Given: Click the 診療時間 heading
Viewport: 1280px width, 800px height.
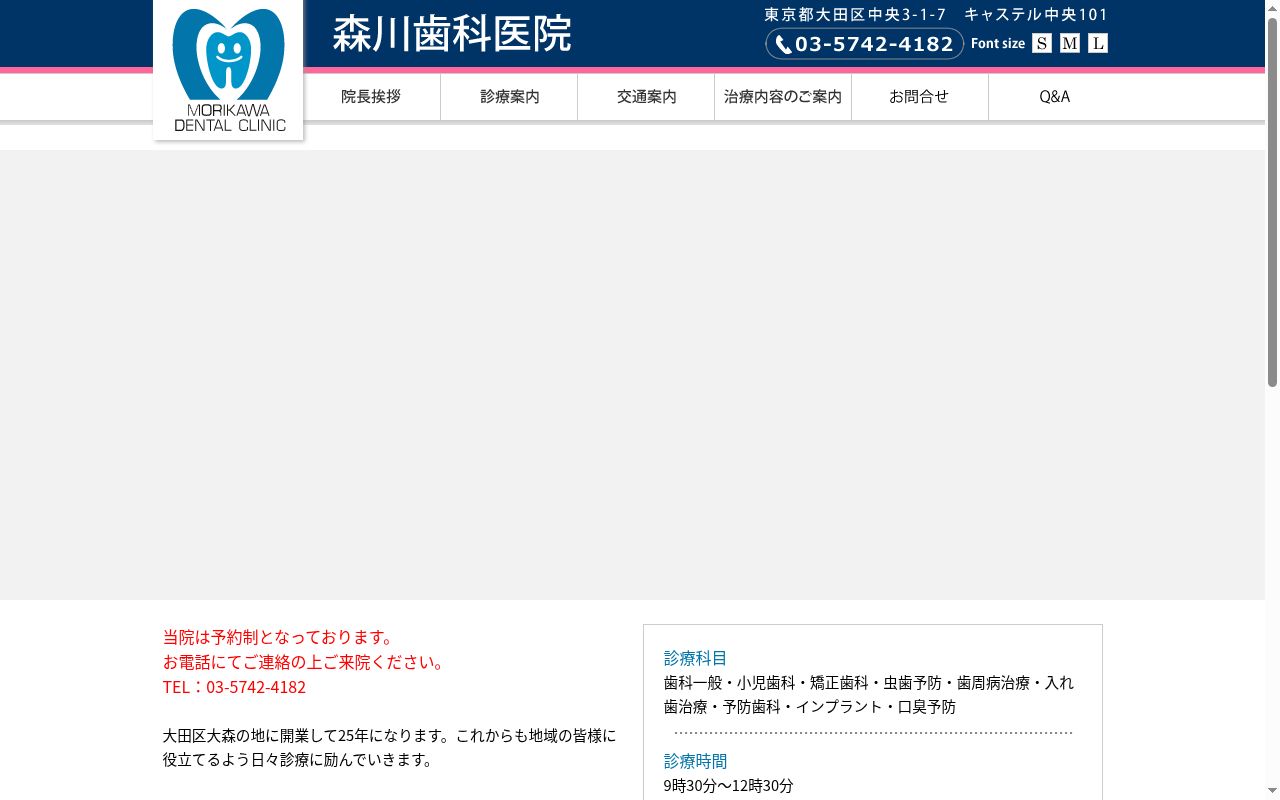Looking at the screenshot, I should (x=695, y=761).
